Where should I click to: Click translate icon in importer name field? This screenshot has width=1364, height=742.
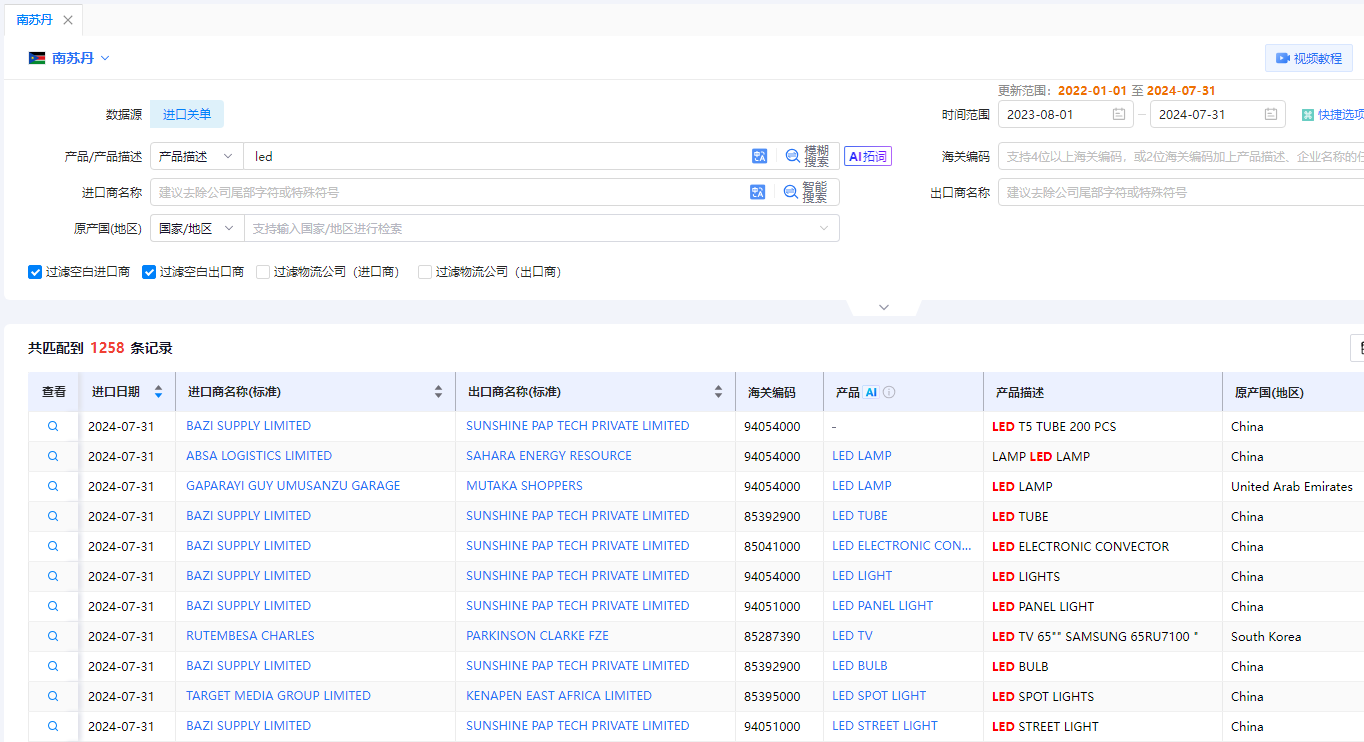[758, 192]
